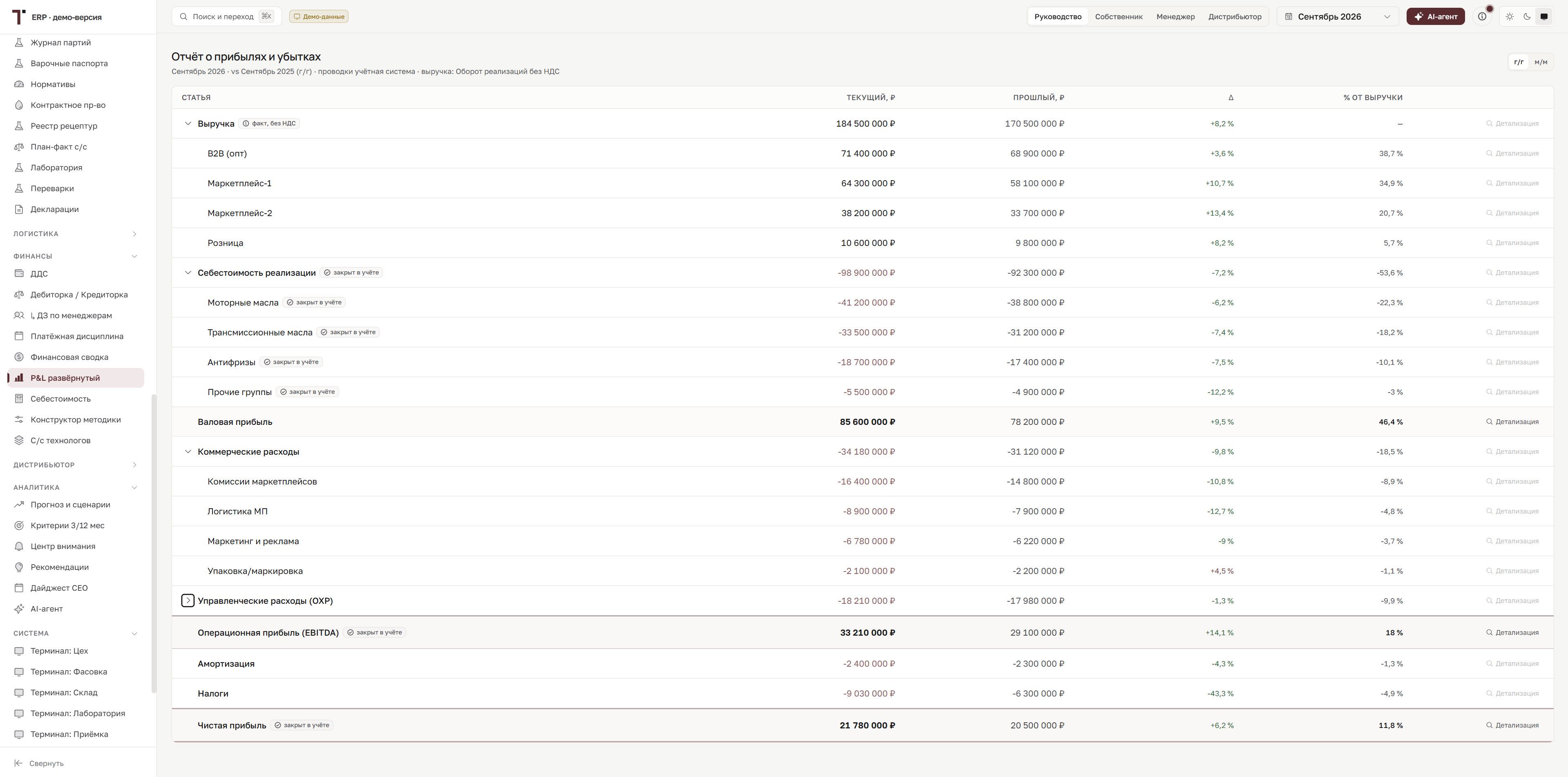1568x777 pixels.
Task: Switch to light theme sun icon
Action: pyautogui.click(x=1510, y=16)
